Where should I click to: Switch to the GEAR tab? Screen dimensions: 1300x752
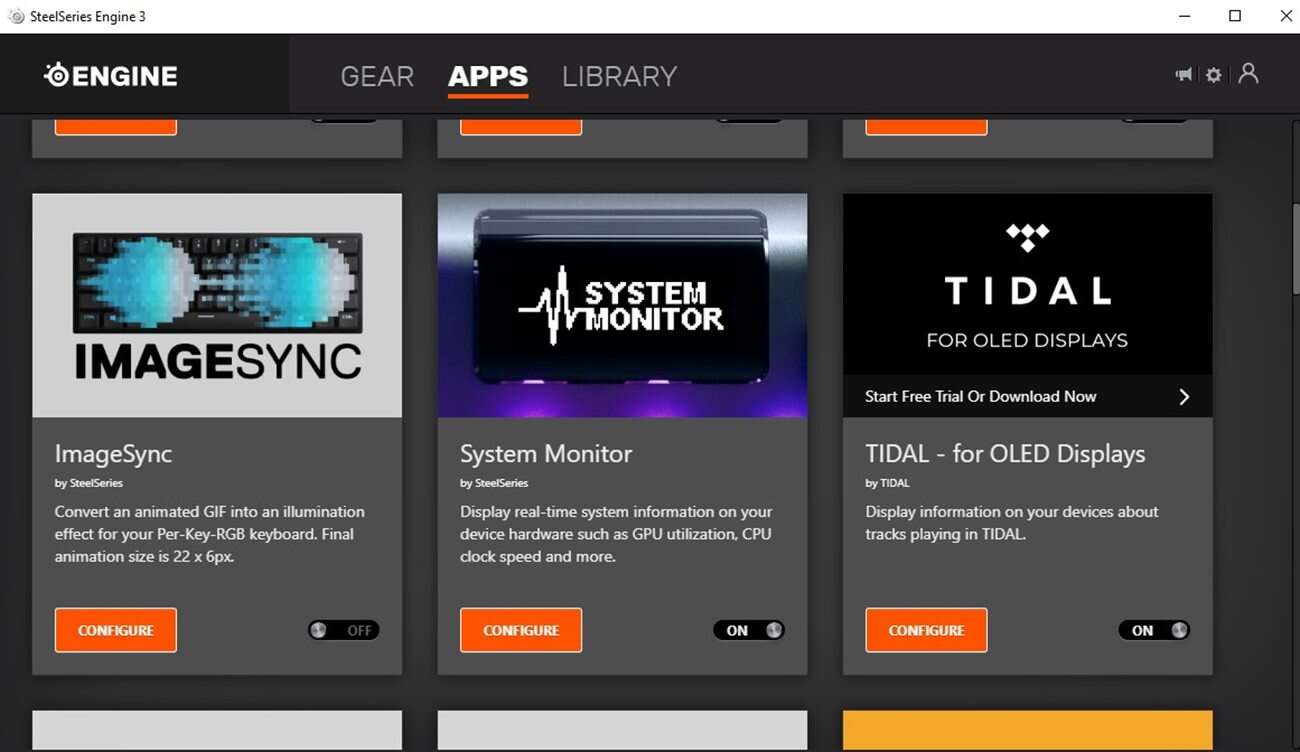pos(377,77)
